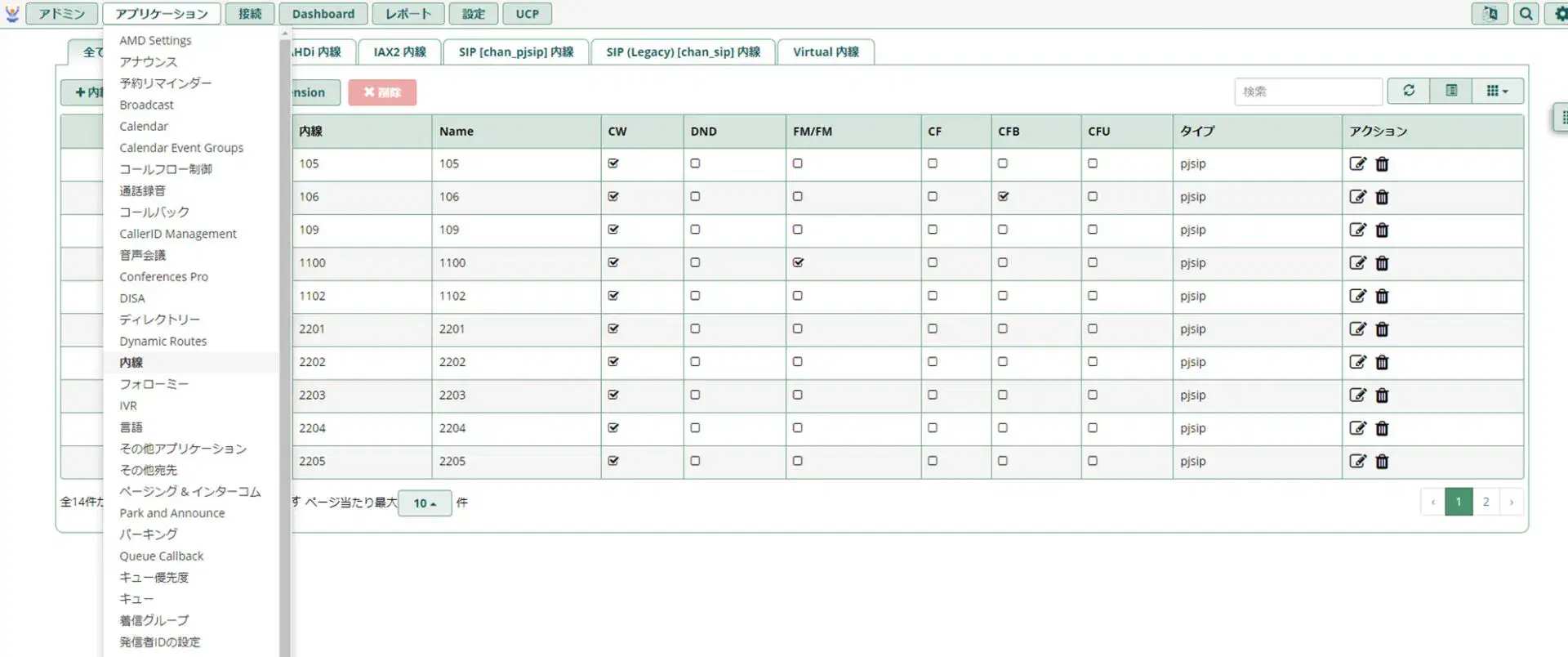Click the refresh table icon
Image resolution: width=1568 pixels, height=657 pixels.
(x=1409, y=91)
